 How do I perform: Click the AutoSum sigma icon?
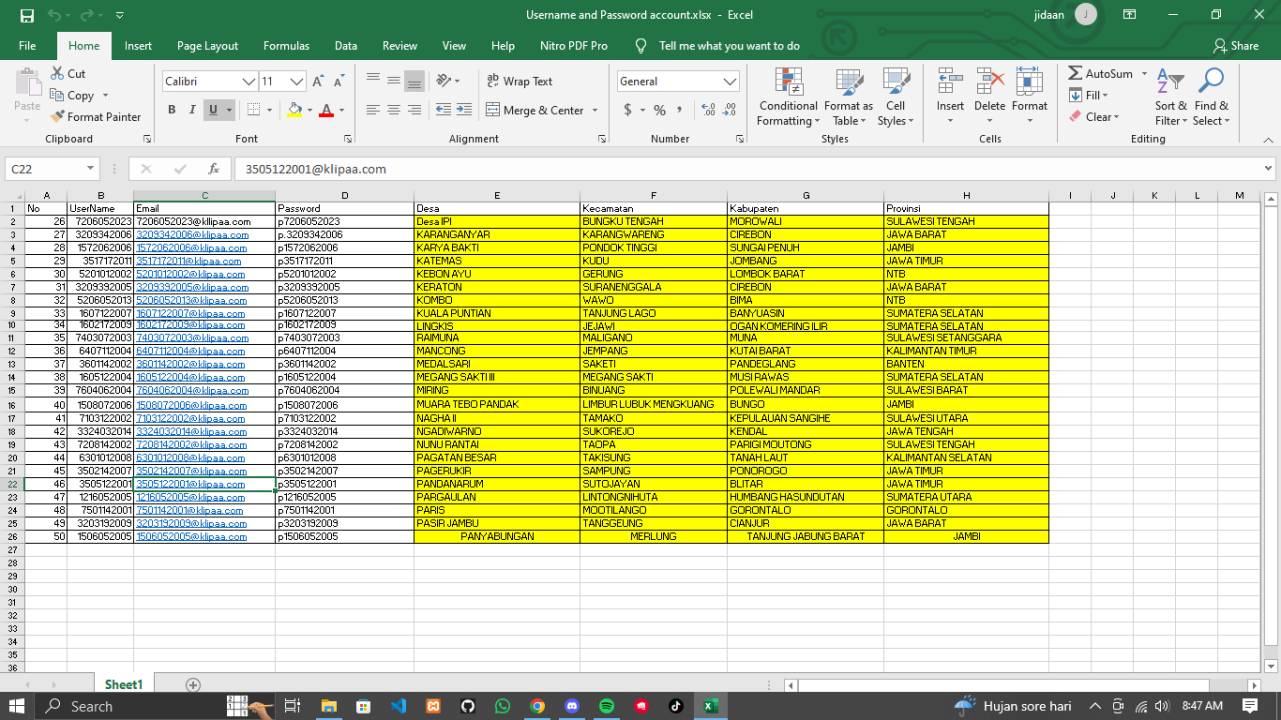(1075, 74)
